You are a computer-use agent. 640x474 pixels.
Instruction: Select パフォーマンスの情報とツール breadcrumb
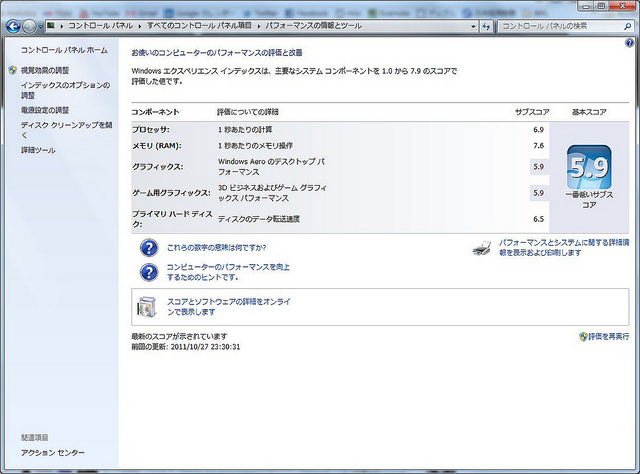click(313, 26)
